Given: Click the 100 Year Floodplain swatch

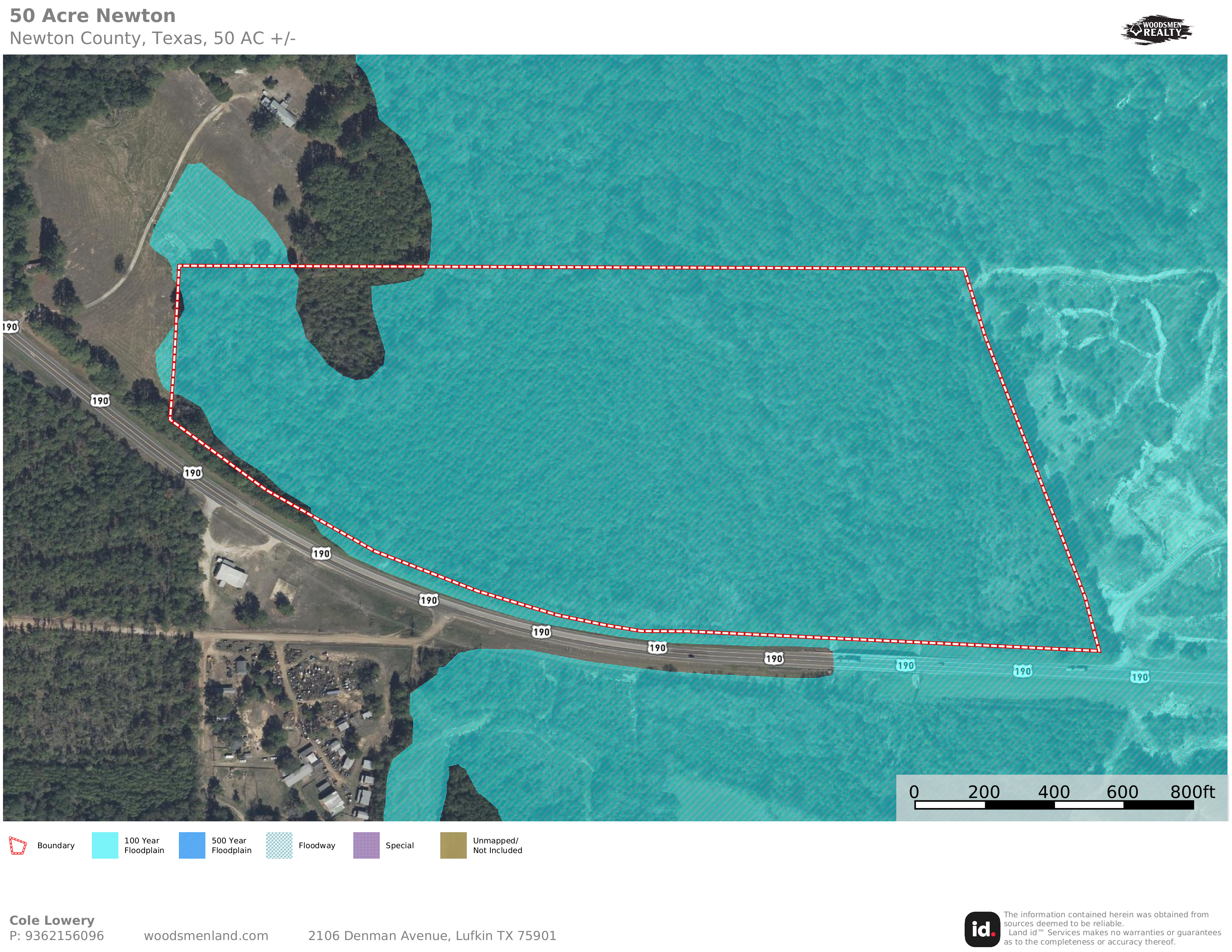Looking at the screenshot, I should (105, 845).
